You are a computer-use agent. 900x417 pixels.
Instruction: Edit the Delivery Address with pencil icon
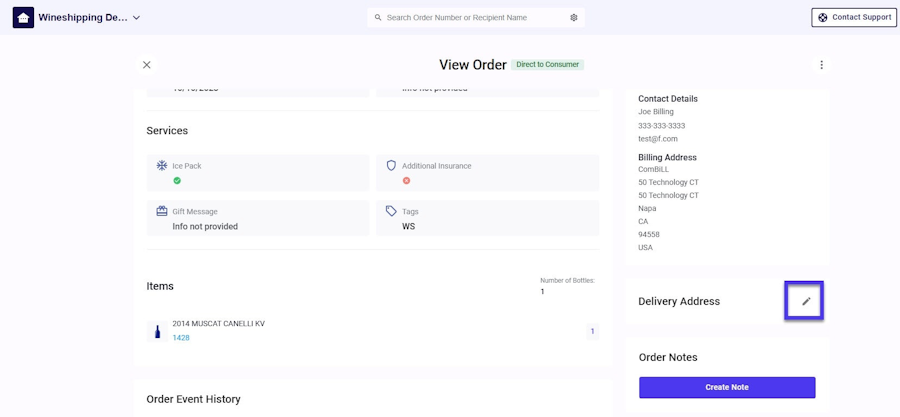click(x=806, y=301)
